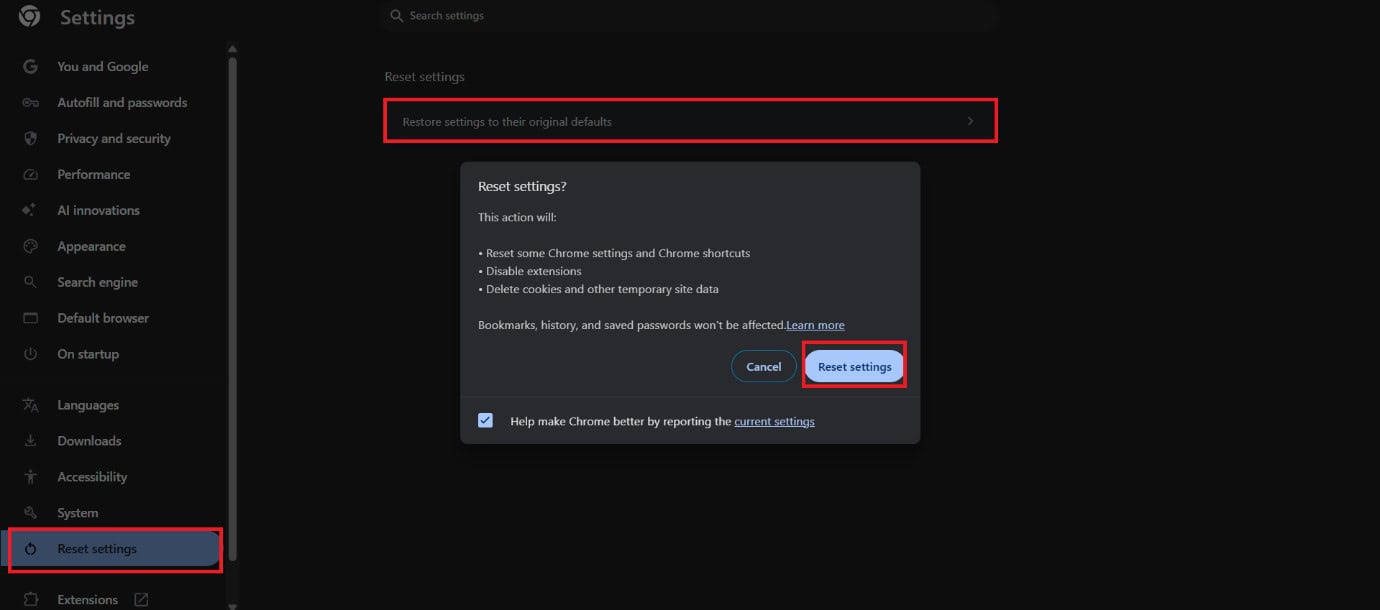Image resolution: width=1380 pixels, height=610 pixels.
Task: Click the wrench icon for System
Action: click(x=30, y=514)
